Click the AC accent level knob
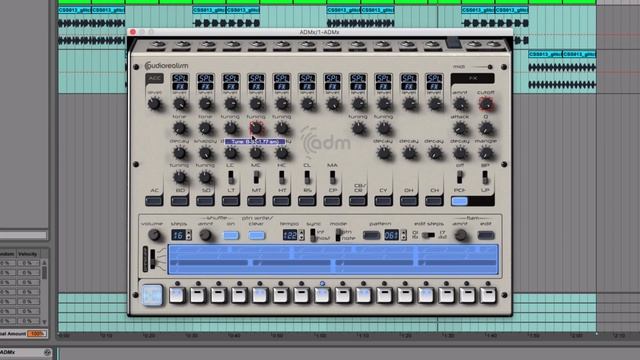The image size is (640, 360). coord(154,104)
